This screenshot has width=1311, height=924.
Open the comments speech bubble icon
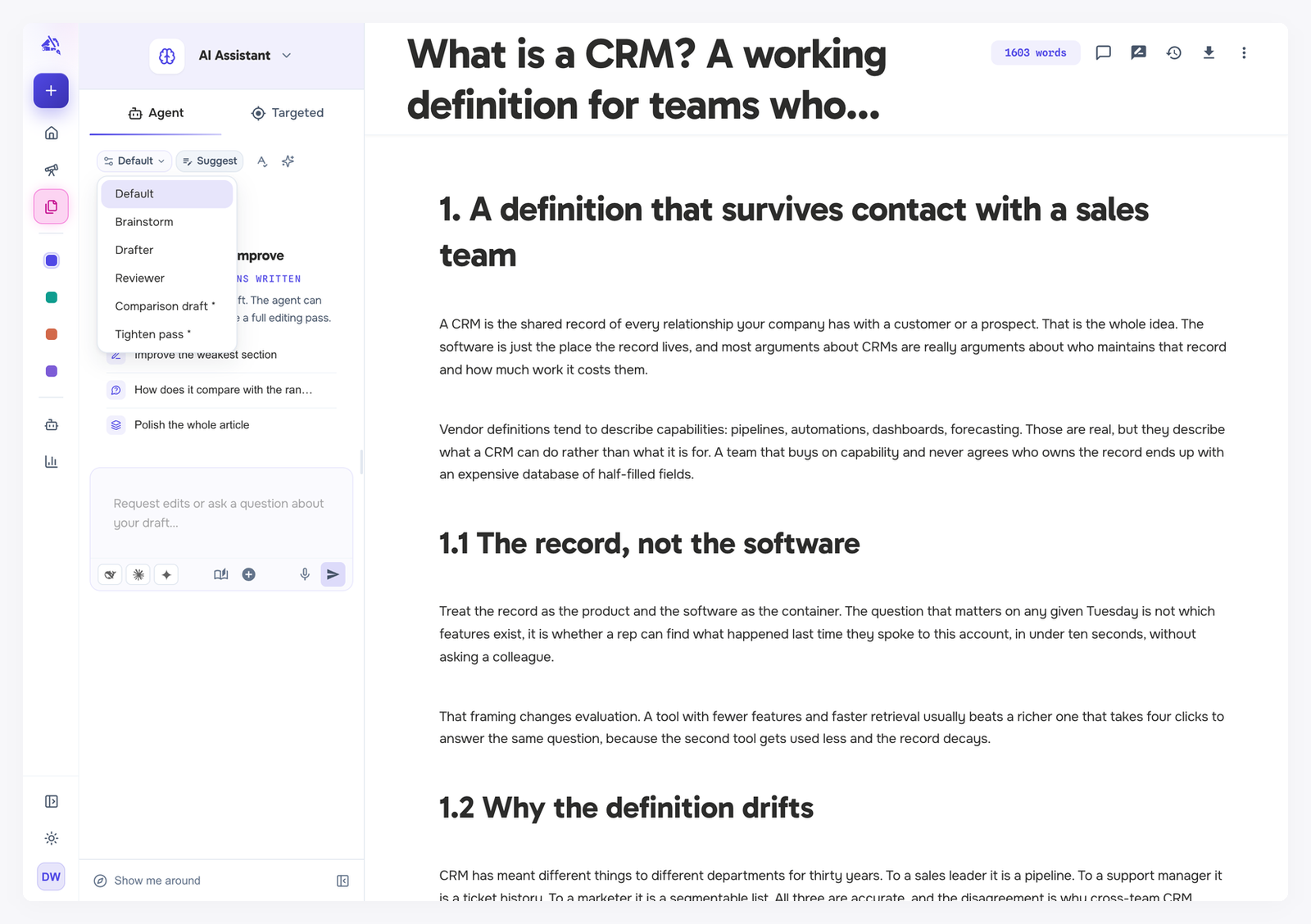point(1104,52)
